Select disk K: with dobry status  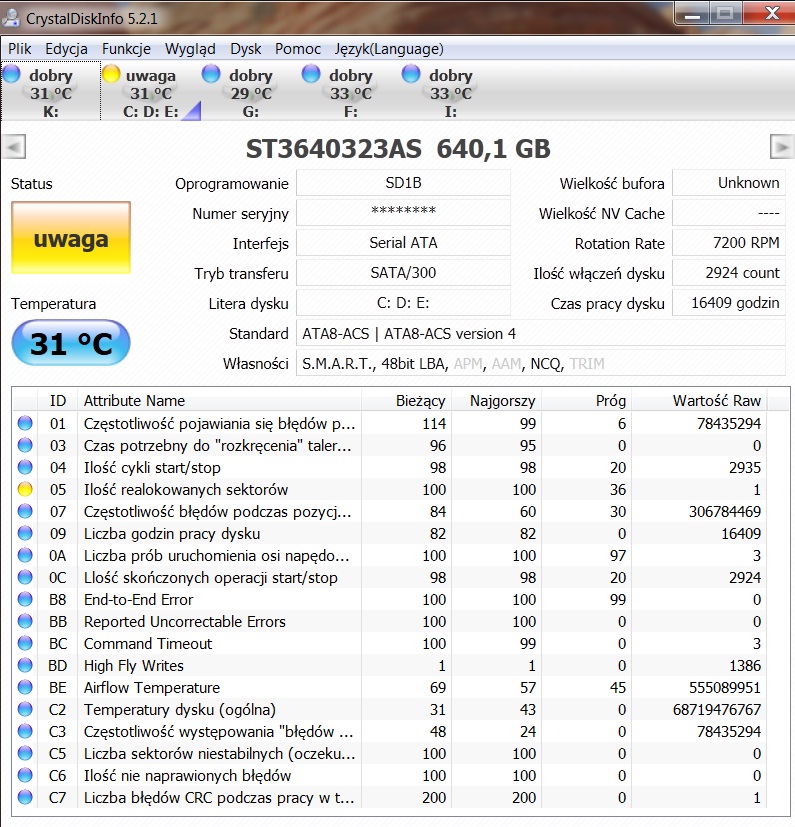(51, 91)
